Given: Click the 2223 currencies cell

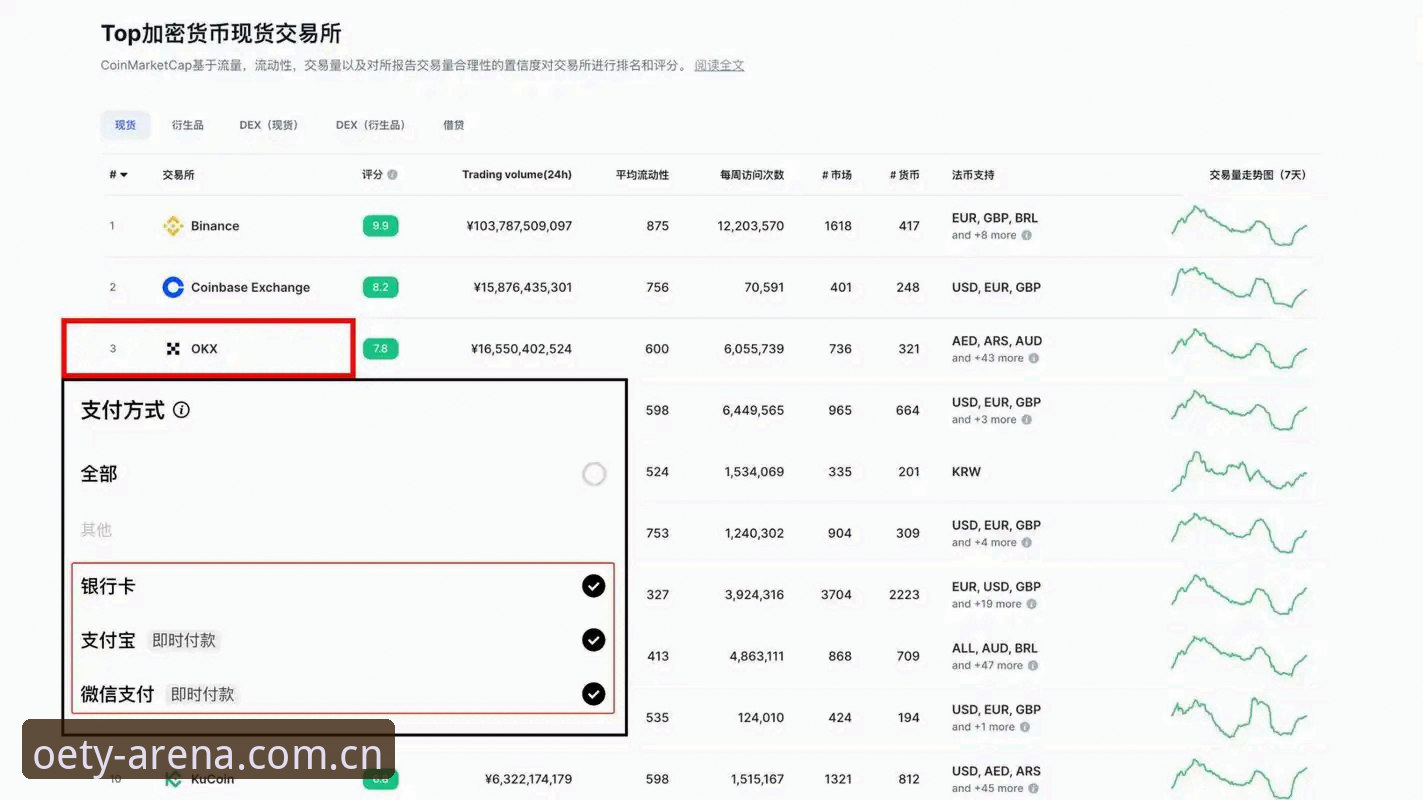Looking at the screenshot, I should point(904,595).
